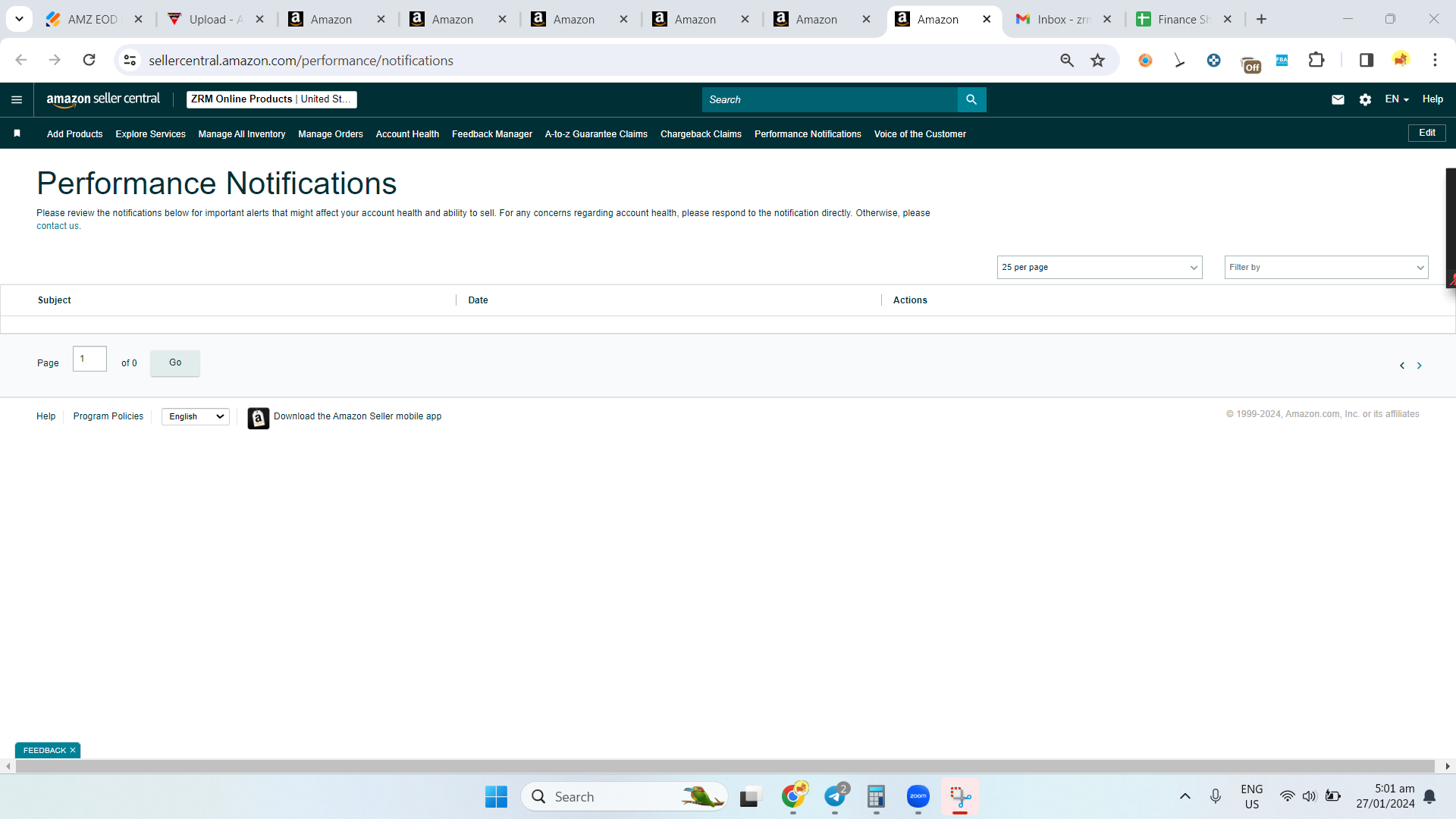Open the Seller Central hamburger menu
Screen dimensions: 1456x819
coord(17,99)
